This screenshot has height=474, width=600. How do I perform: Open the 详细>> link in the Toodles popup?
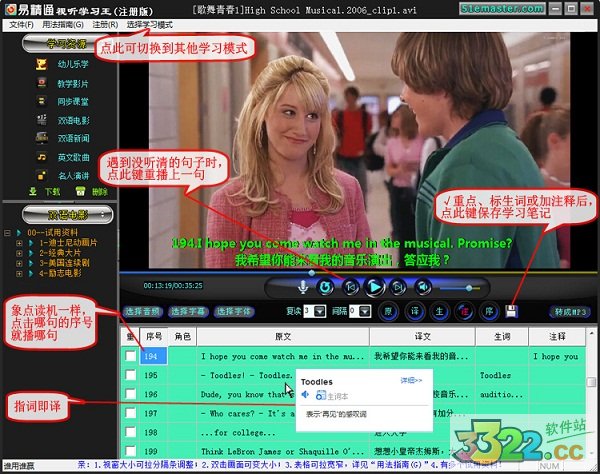411,381
